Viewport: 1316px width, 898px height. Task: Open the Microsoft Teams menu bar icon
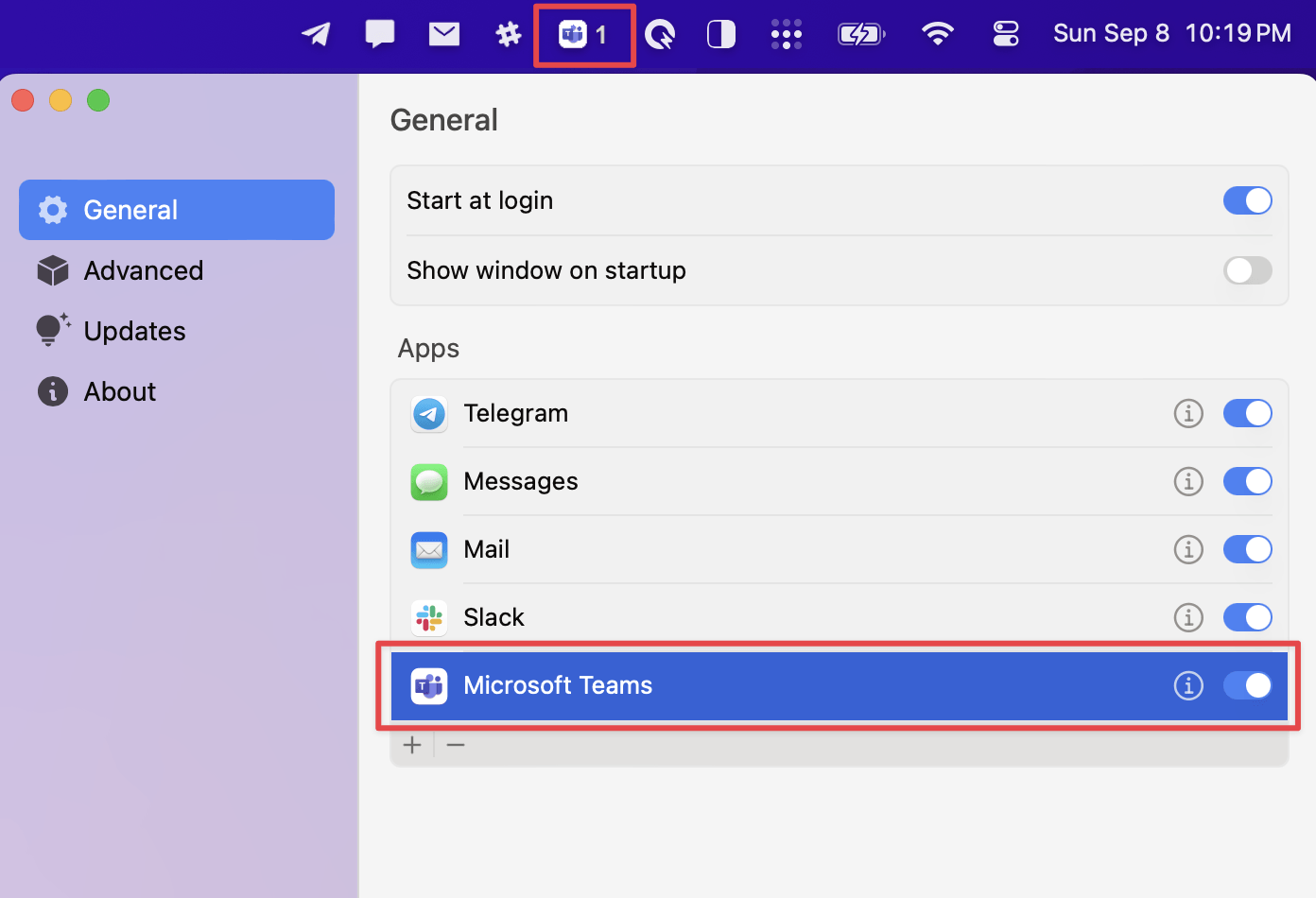click(583, 35)
